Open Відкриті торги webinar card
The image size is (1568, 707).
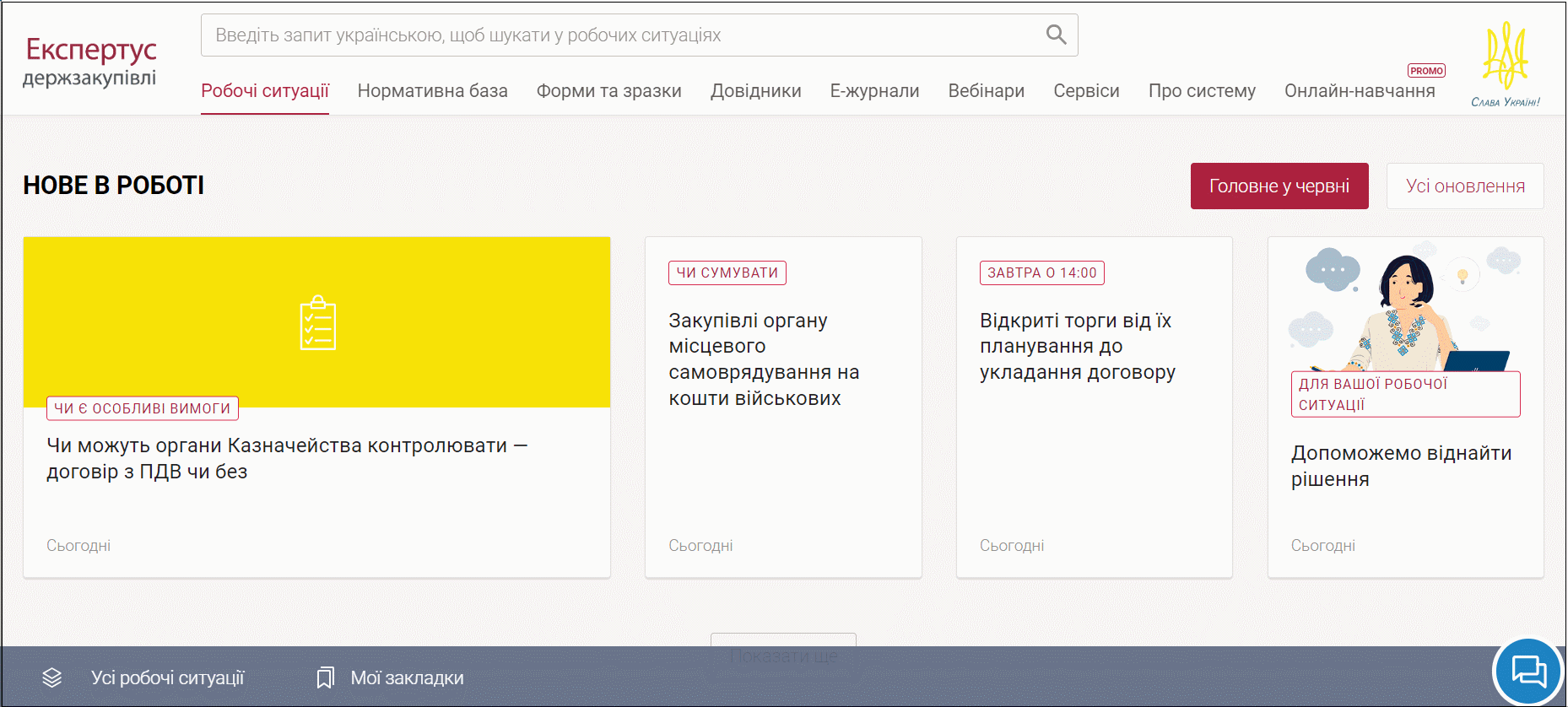1077,347
